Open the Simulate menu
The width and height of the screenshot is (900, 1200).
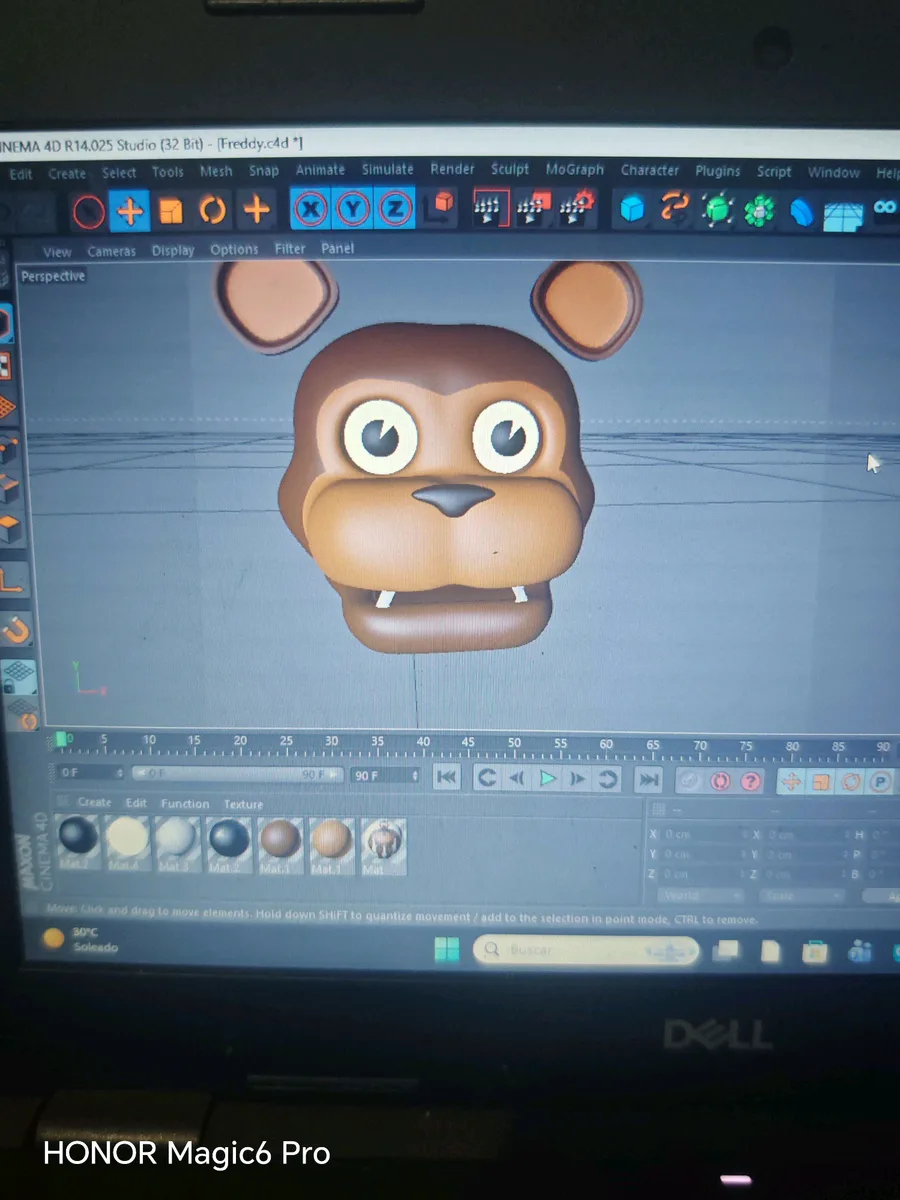(387, 169)
